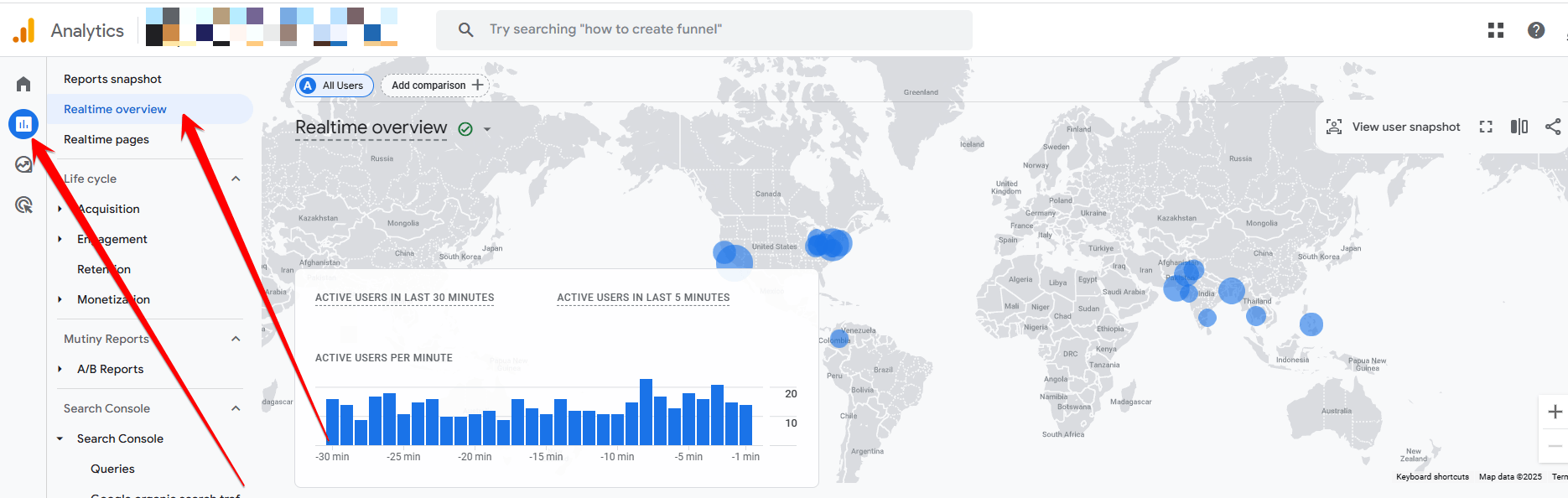
Task: Open the Queries report
Action: point(112,469)
